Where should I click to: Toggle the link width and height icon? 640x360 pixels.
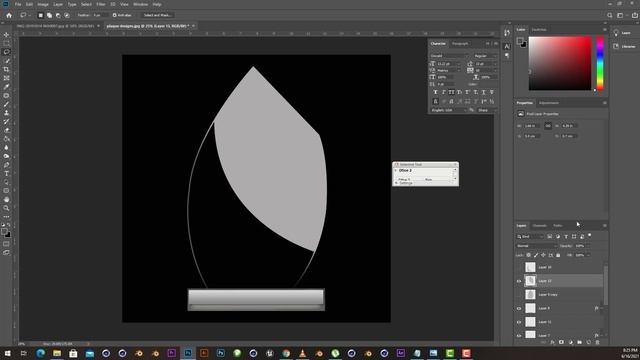(x=548, y=126)
